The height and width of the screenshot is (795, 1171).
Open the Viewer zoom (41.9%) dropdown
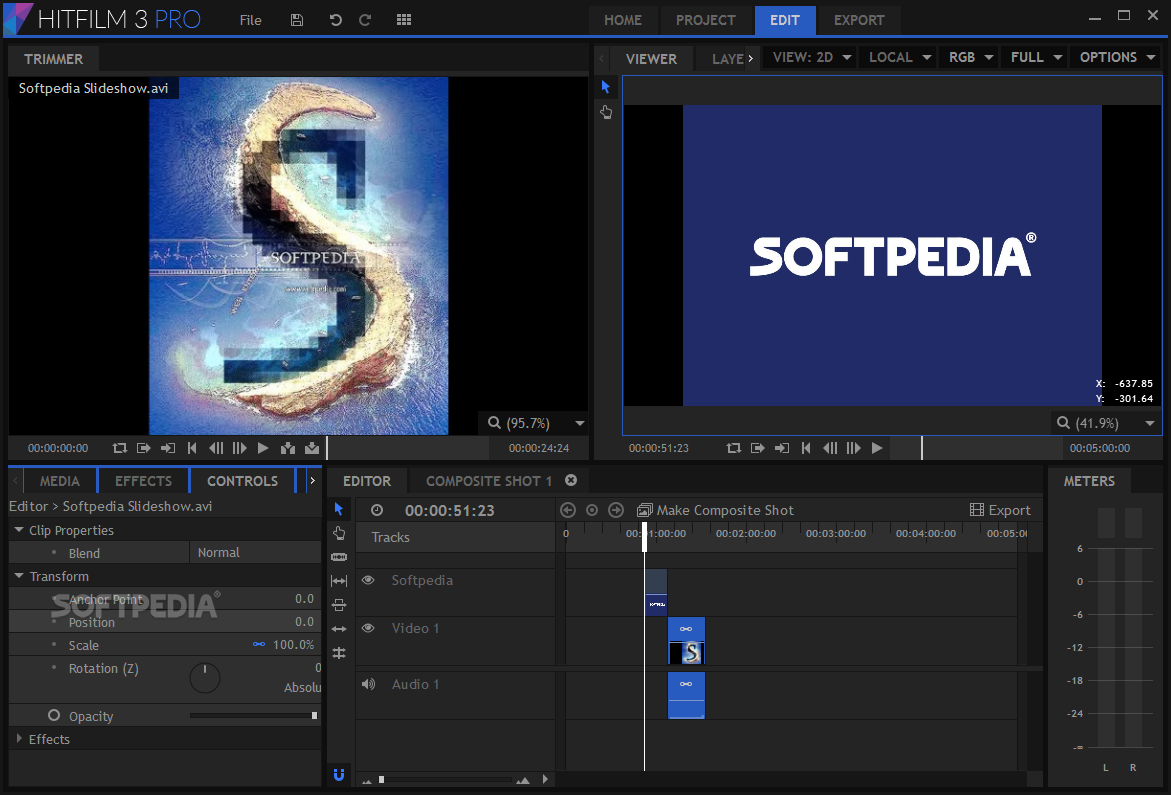pyautogui.click(x=1150, y=423)
